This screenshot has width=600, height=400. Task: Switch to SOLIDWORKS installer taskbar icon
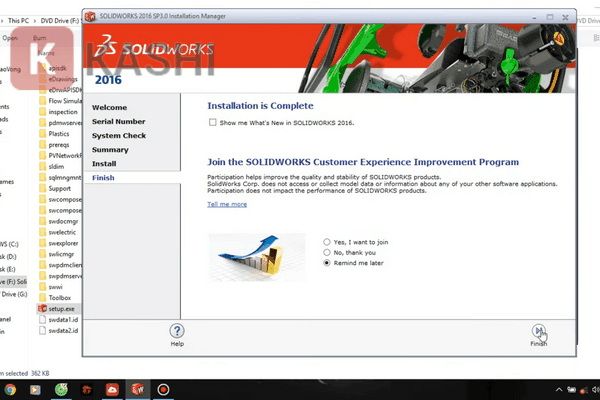(x=138, y=390)
